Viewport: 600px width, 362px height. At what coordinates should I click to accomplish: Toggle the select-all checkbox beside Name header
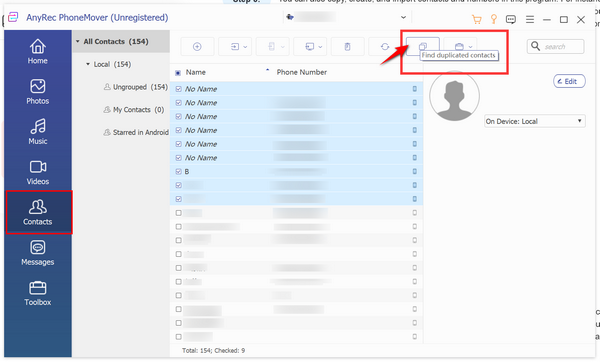click(178, 73)
